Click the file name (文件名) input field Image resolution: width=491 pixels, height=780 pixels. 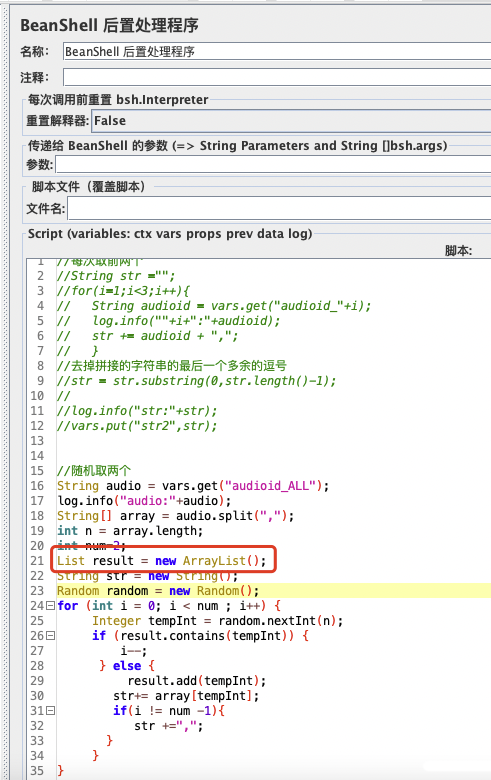279,208
